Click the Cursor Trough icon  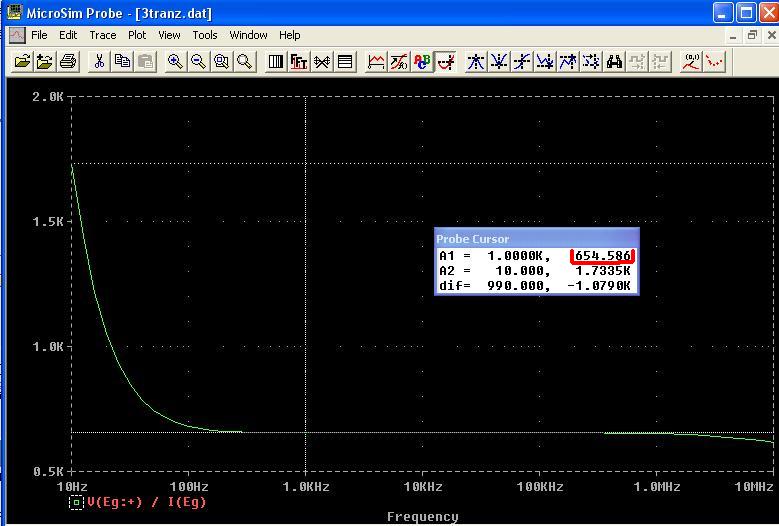pos(499,62)
